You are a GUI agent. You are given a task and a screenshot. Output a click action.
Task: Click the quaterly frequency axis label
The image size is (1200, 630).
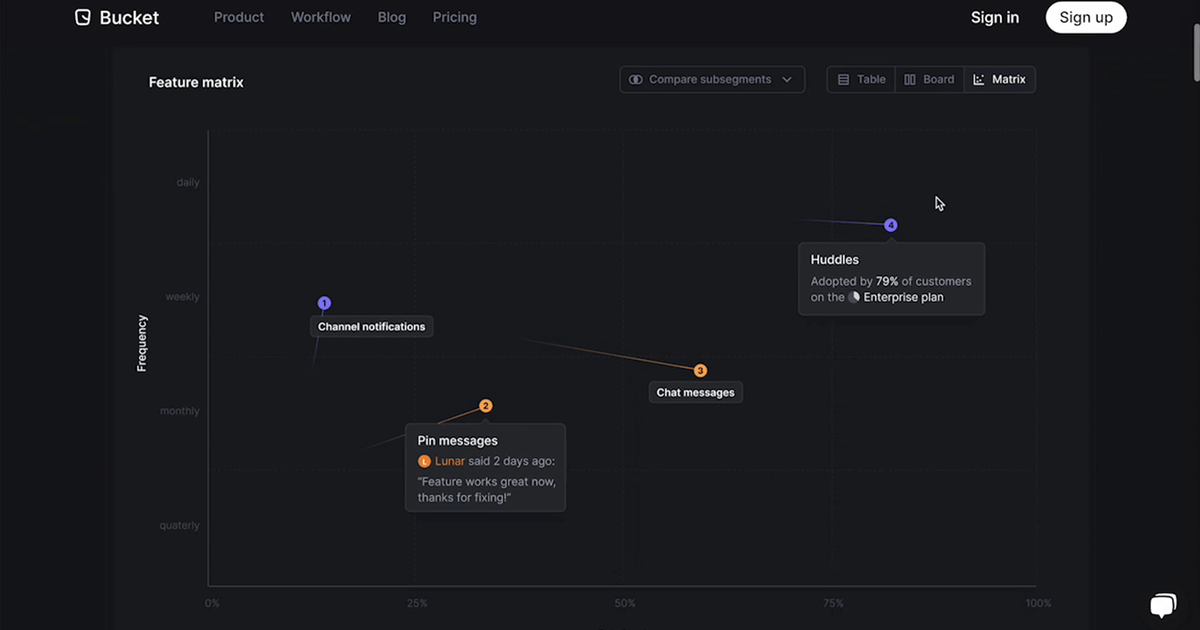[180, 525]
